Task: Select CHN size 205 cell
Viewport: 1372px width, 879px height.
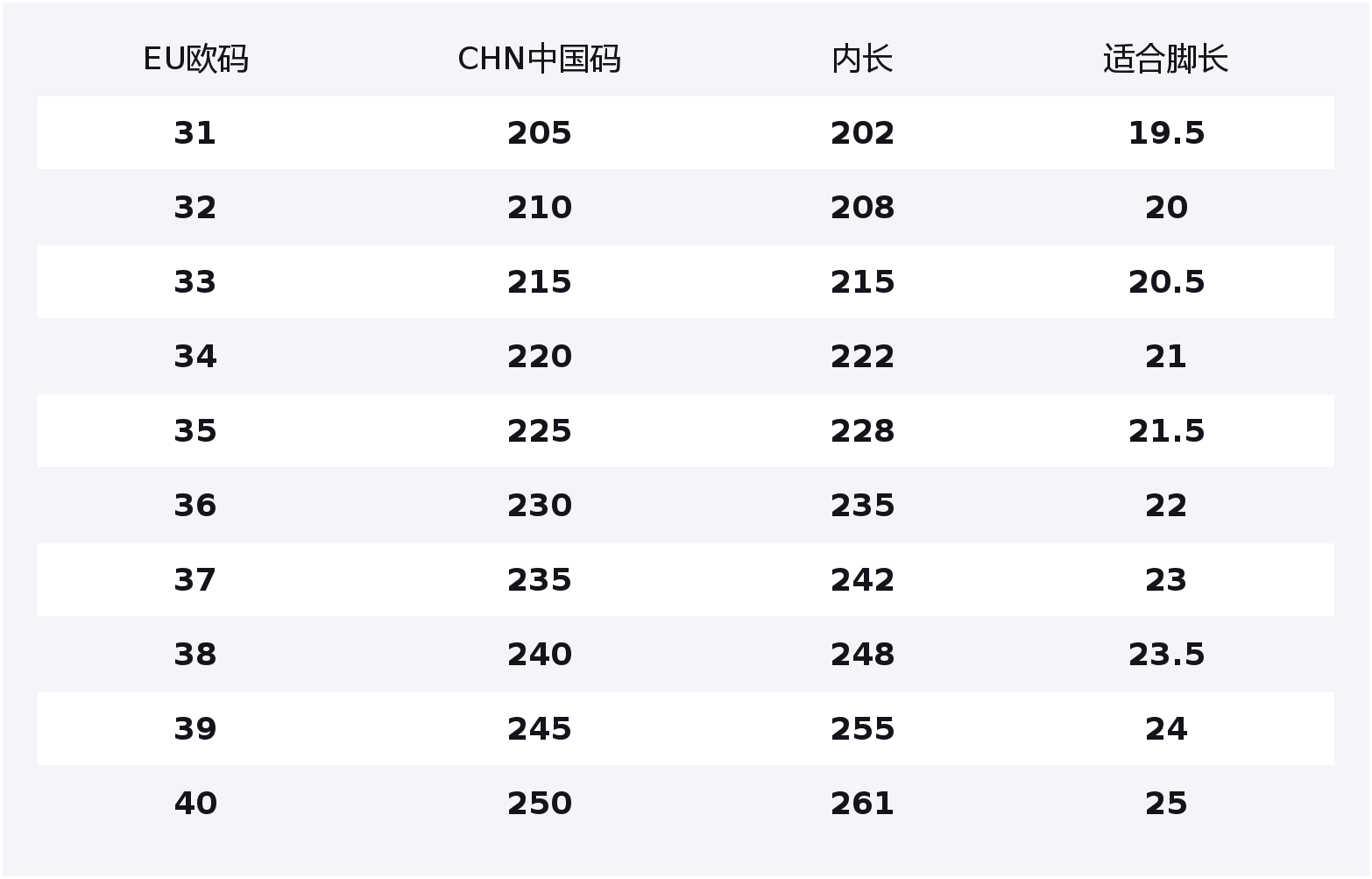Action: point(539,133)
